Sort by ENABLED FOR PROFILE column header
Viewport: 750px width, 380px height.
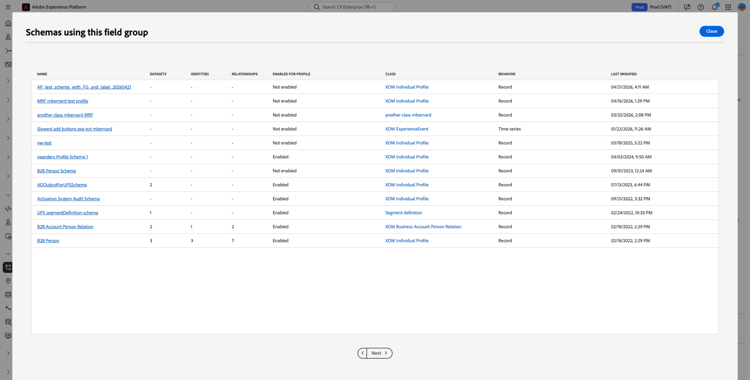(x=291, y=74)
